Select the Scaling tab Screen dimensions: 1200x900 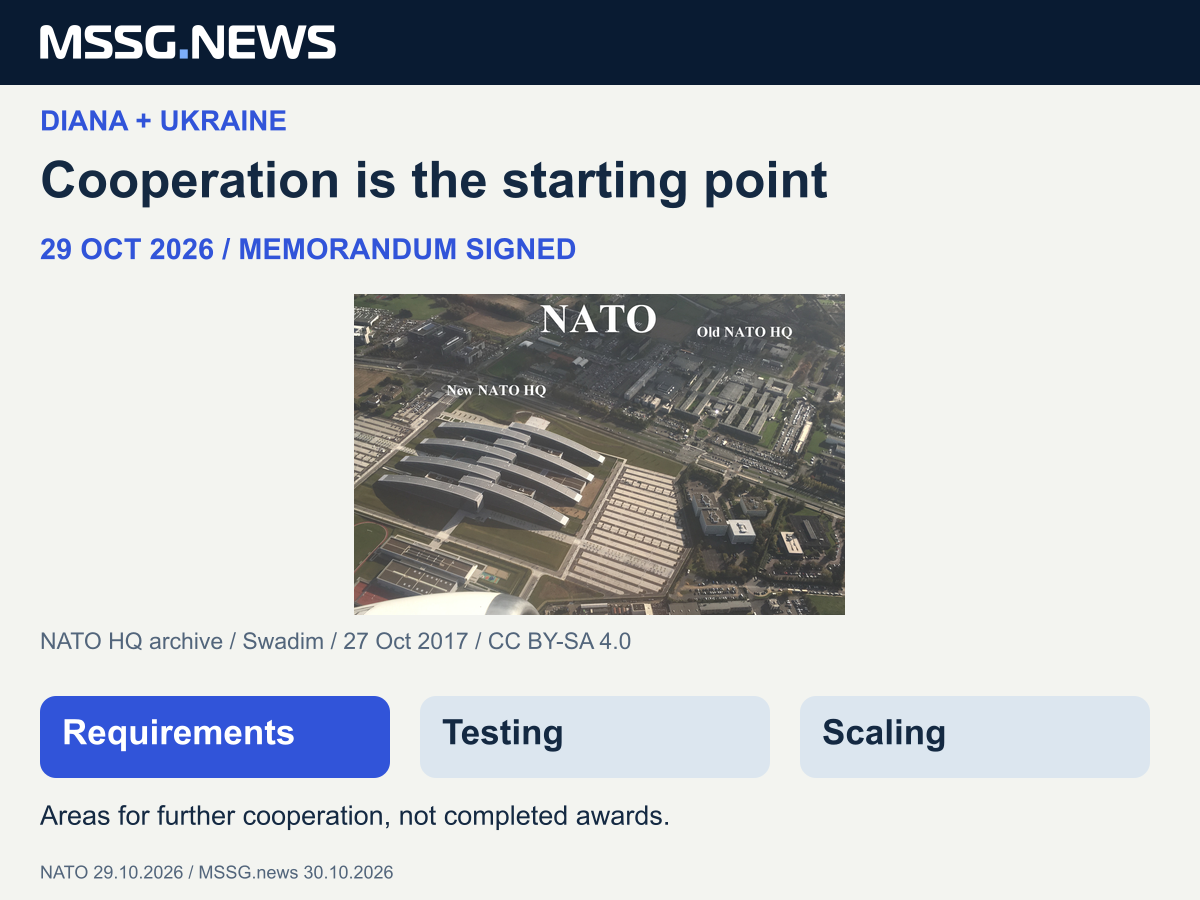tap(975, 737)
